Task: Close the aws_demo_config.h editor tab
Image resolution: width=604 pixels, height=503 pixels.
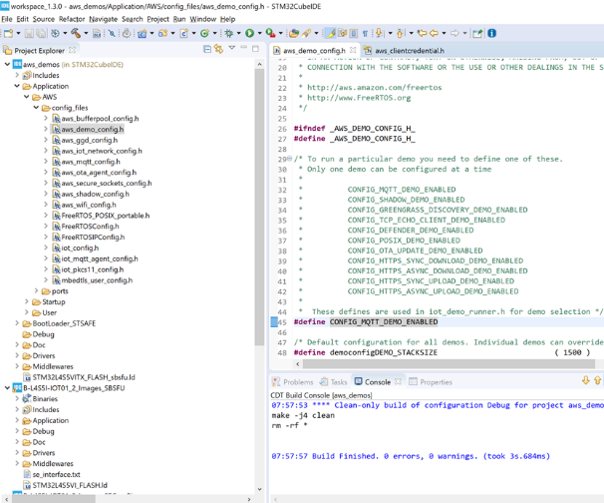Action: (x=353, y=50)
